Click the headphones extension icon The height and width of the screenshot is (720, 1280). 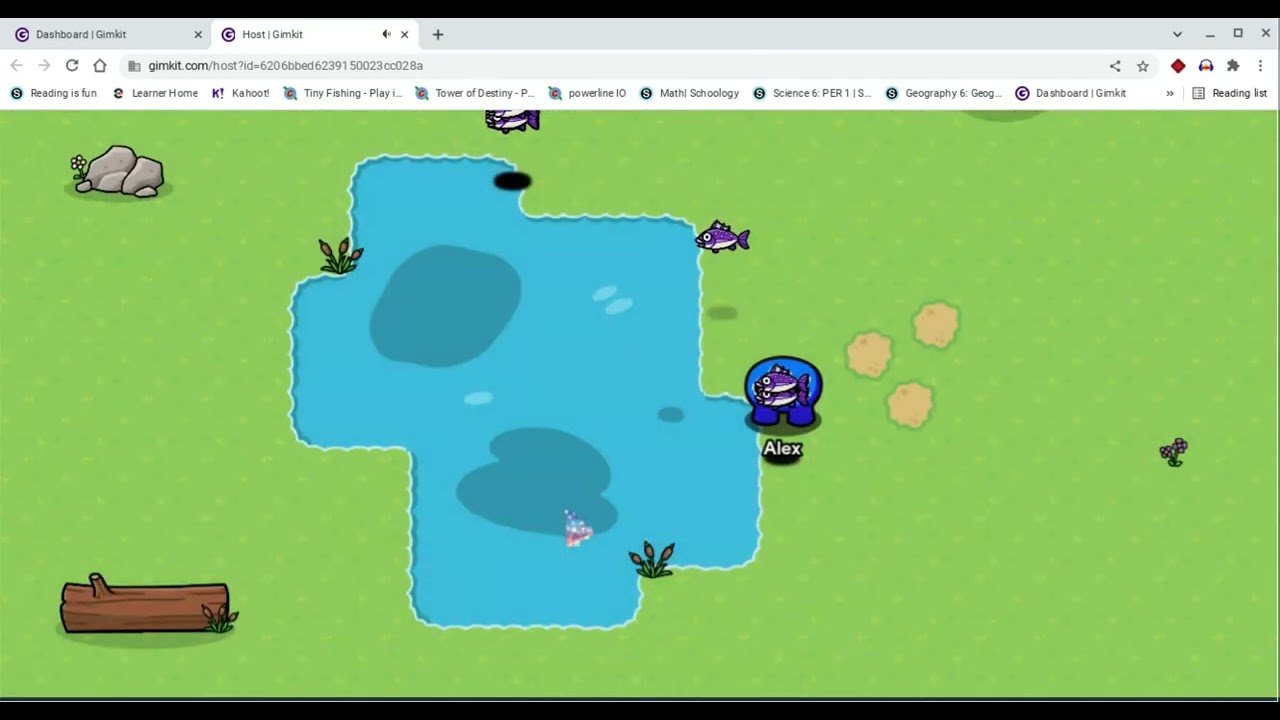pos(1205,66)
